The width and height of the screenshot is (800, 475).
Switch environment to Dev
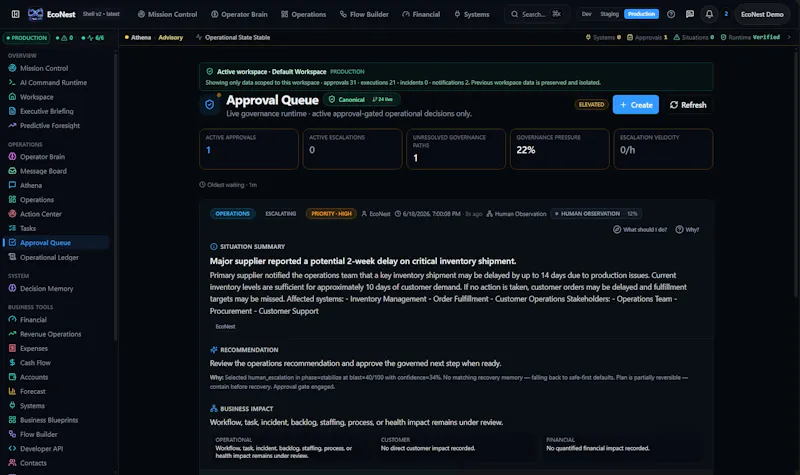coord(586,14)
